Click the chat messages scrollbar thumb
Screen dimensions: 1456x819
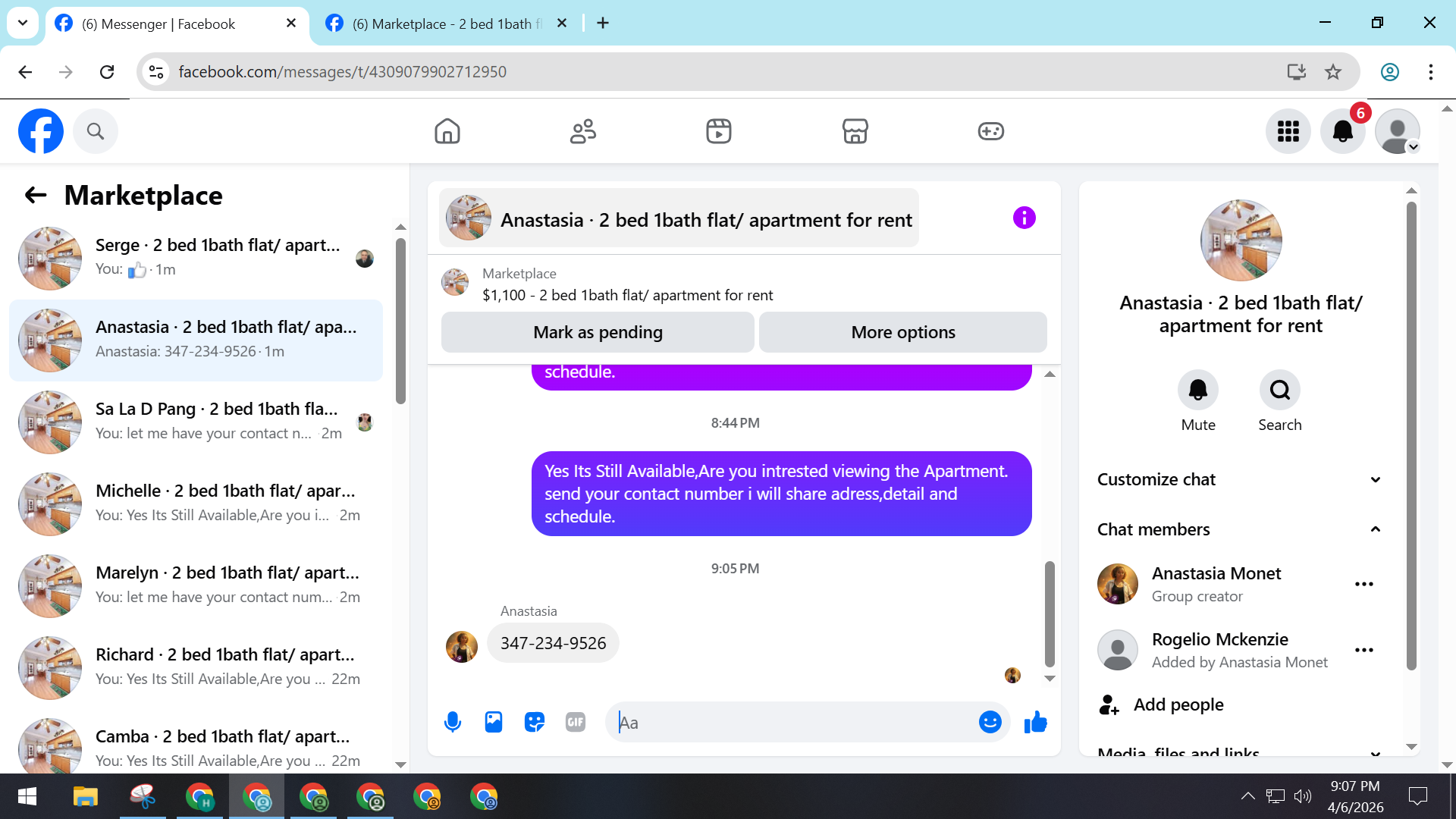coord(1050,614)
